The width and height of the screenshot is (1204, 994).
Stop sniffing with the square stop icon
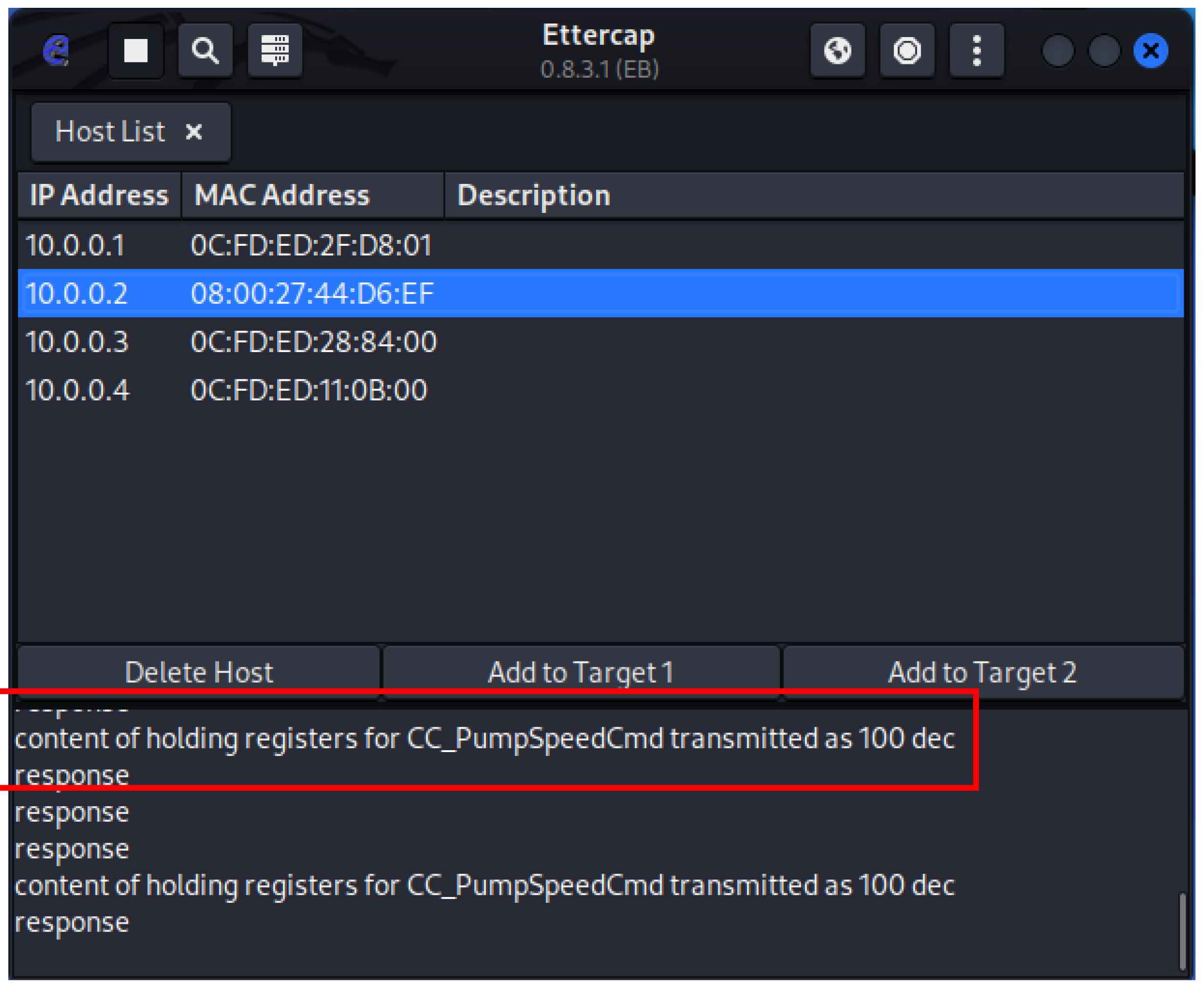coord(136,50)
